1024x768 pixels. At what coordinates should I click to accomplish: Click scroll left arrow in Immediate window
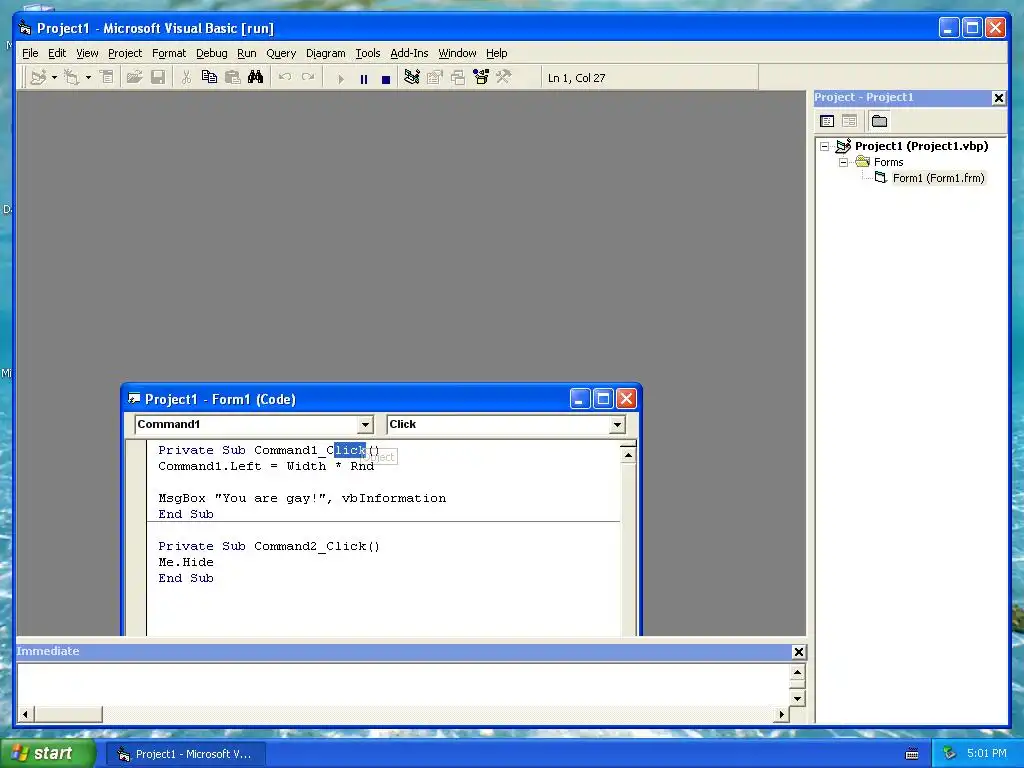click(25, 714)
